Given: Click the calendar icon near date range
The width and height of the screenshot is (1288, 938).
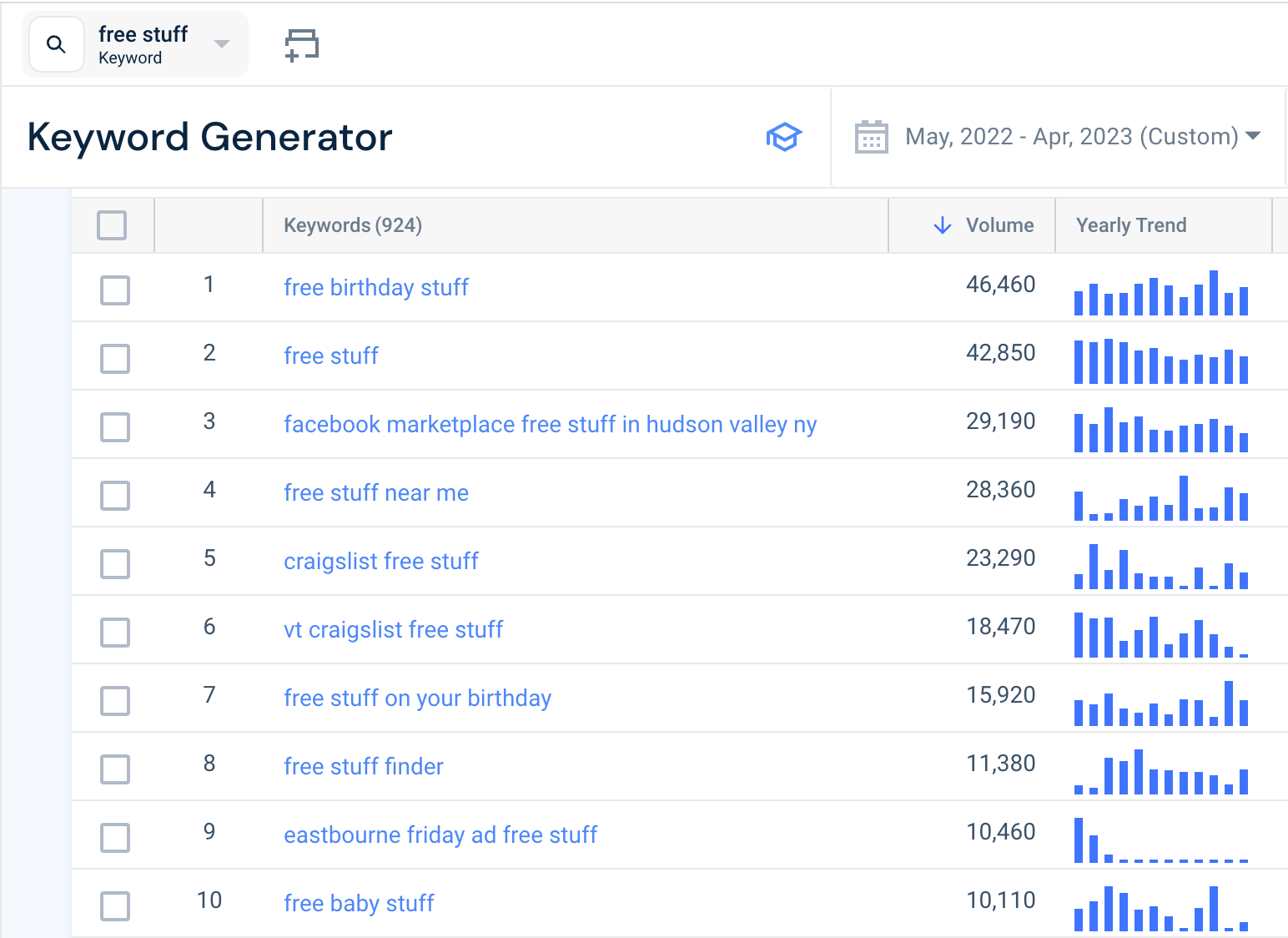Looking at the screenshot, I should pos(871,136).
